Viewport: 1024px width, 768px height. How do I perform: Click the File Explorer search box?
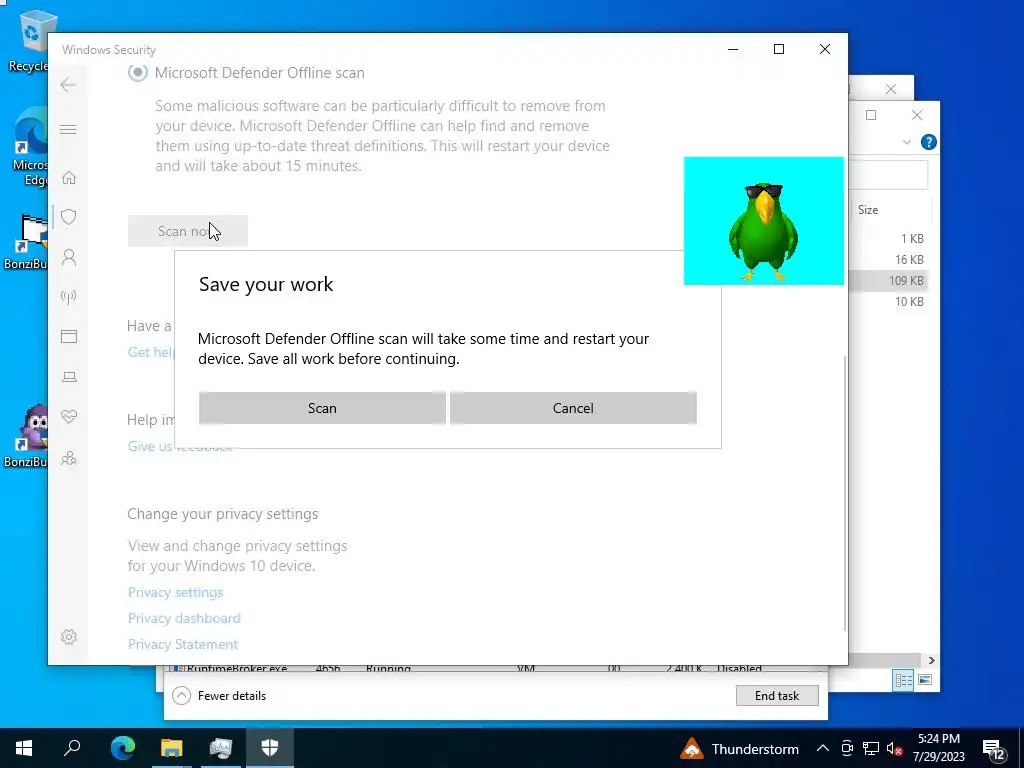(888, 174)
